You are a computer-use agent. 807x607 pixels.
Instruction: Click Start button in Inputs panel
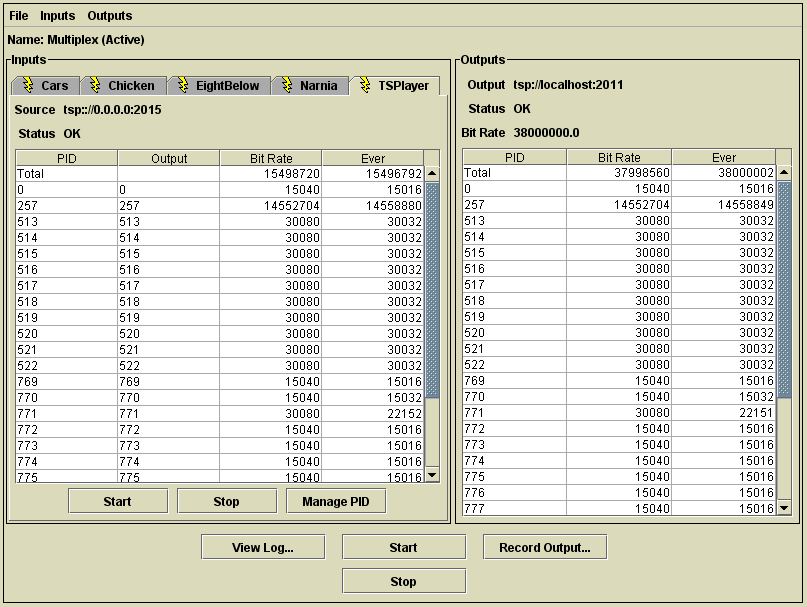118,501
